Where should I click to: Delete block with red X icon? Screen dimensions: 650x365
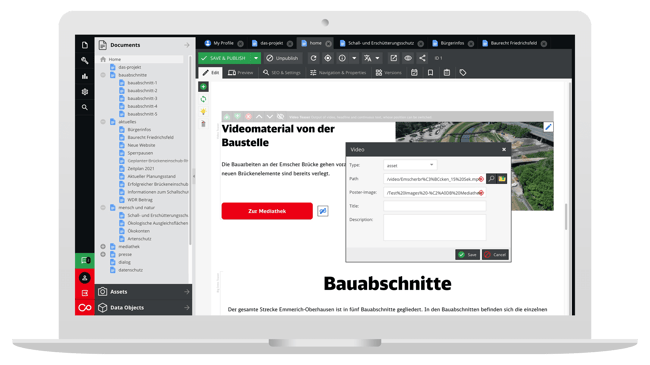(x=248, y=117)
